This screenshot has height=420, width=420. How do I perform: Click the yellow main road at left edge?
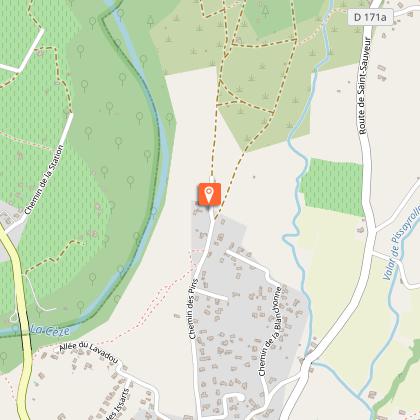click(x=21, y=320)
